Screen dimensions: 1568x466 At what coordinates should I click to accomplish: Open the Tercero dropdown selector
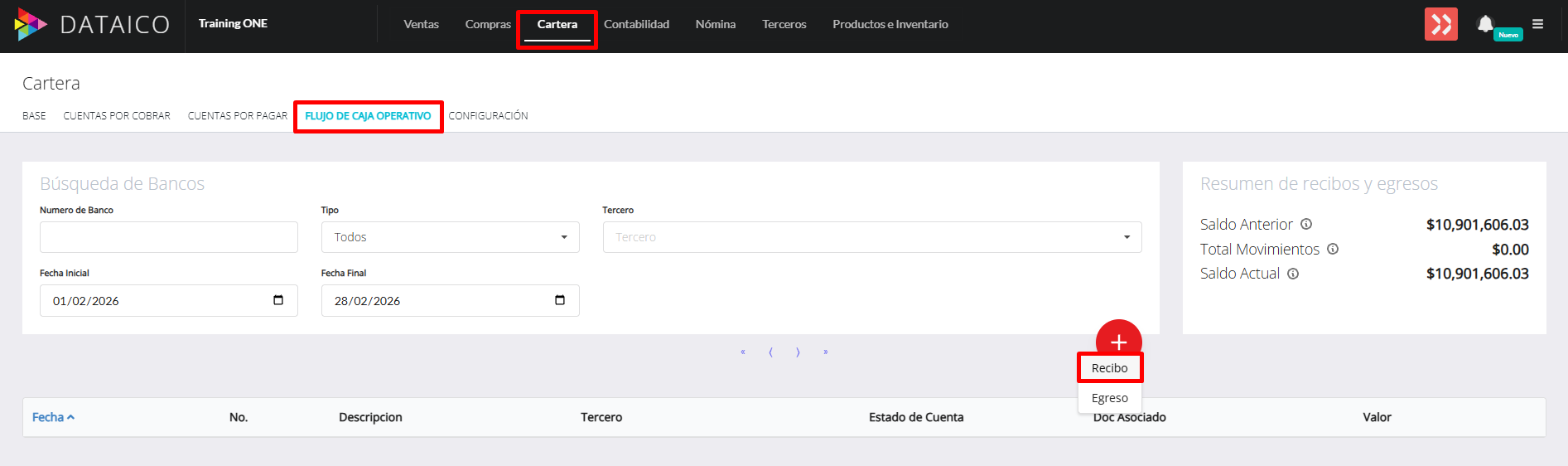(871, 237)
